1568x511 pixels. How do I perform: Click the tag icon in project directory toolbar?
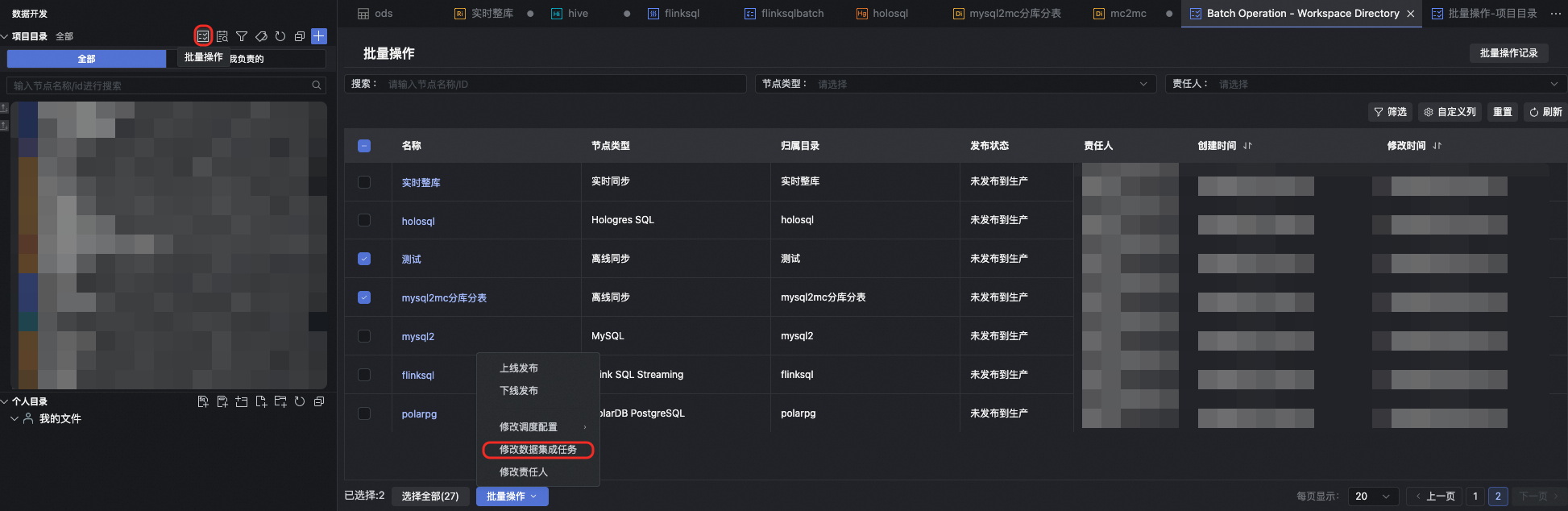261,36
